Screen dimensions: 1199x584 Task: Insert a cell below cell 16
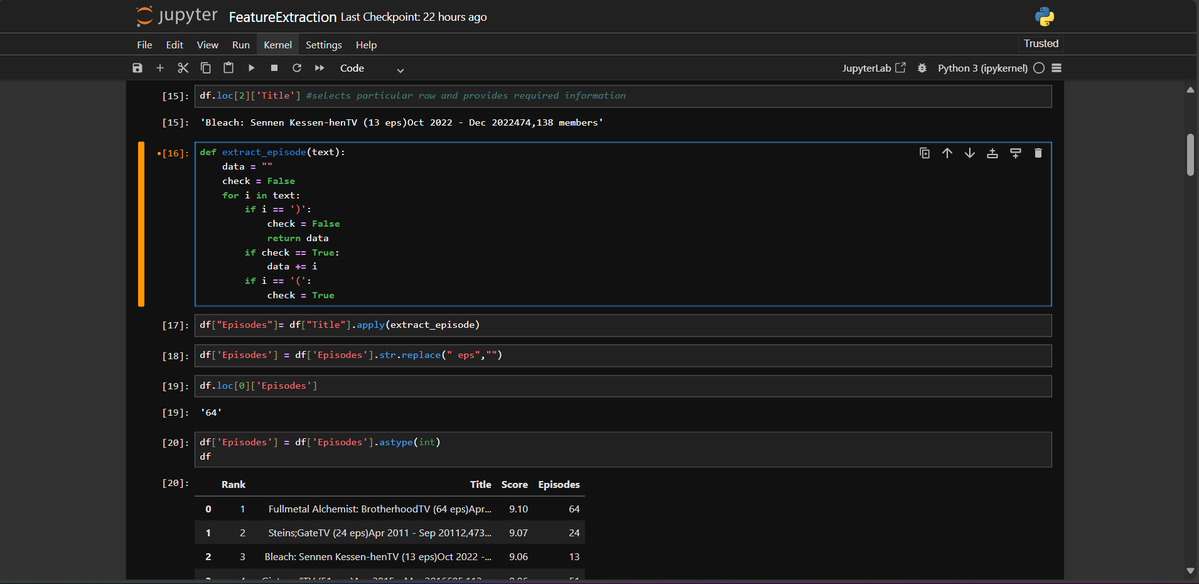pos(1015,153)
